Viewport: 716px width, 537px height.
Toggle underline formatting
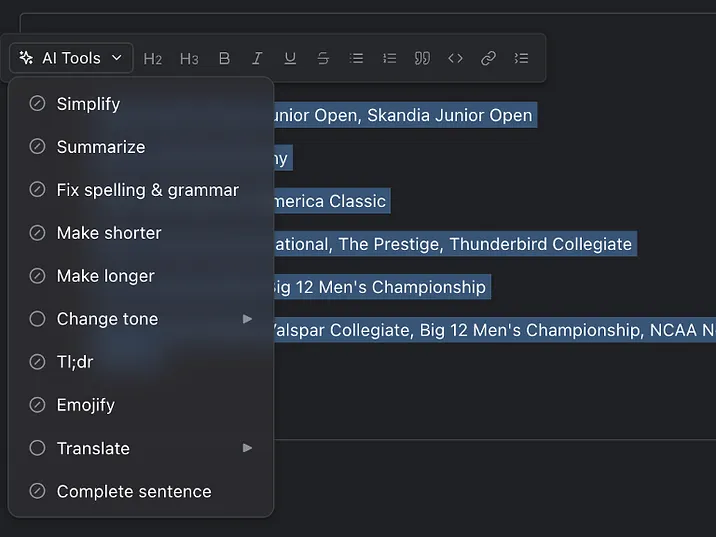(290, 58)
